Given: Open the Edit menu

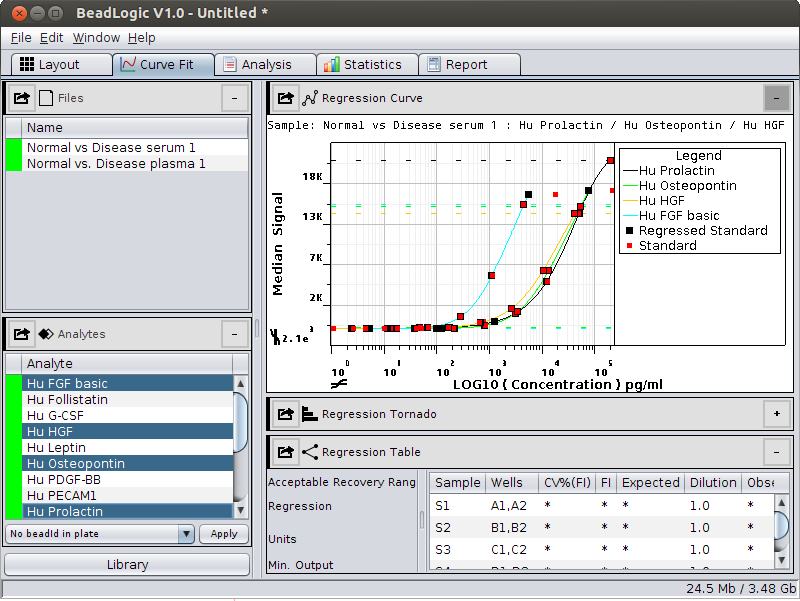Looking at the screenshot, I should click(x=52, y=38).
